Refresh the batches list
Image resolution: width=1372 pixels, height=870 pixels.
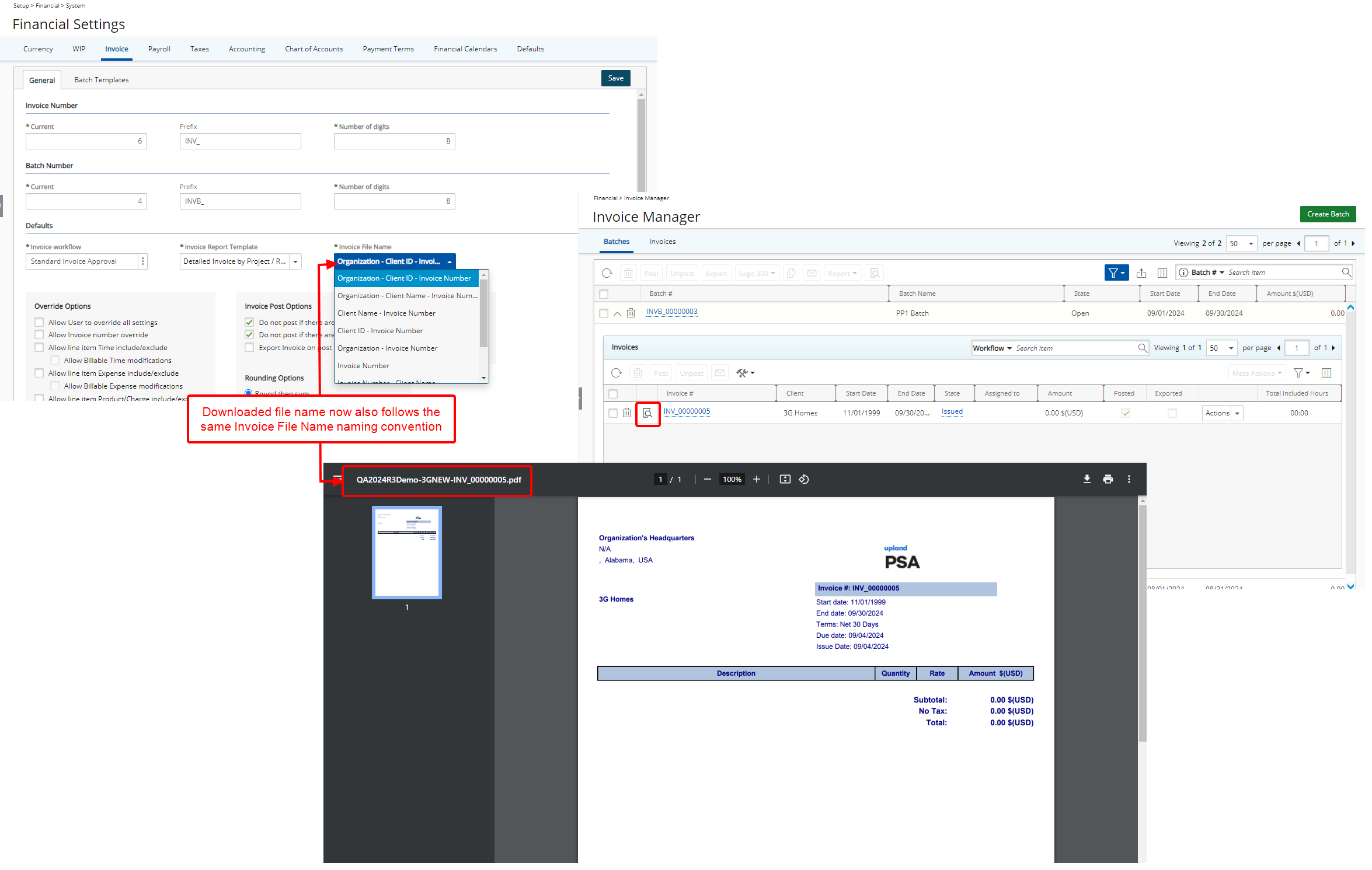(x=607, y=272)
